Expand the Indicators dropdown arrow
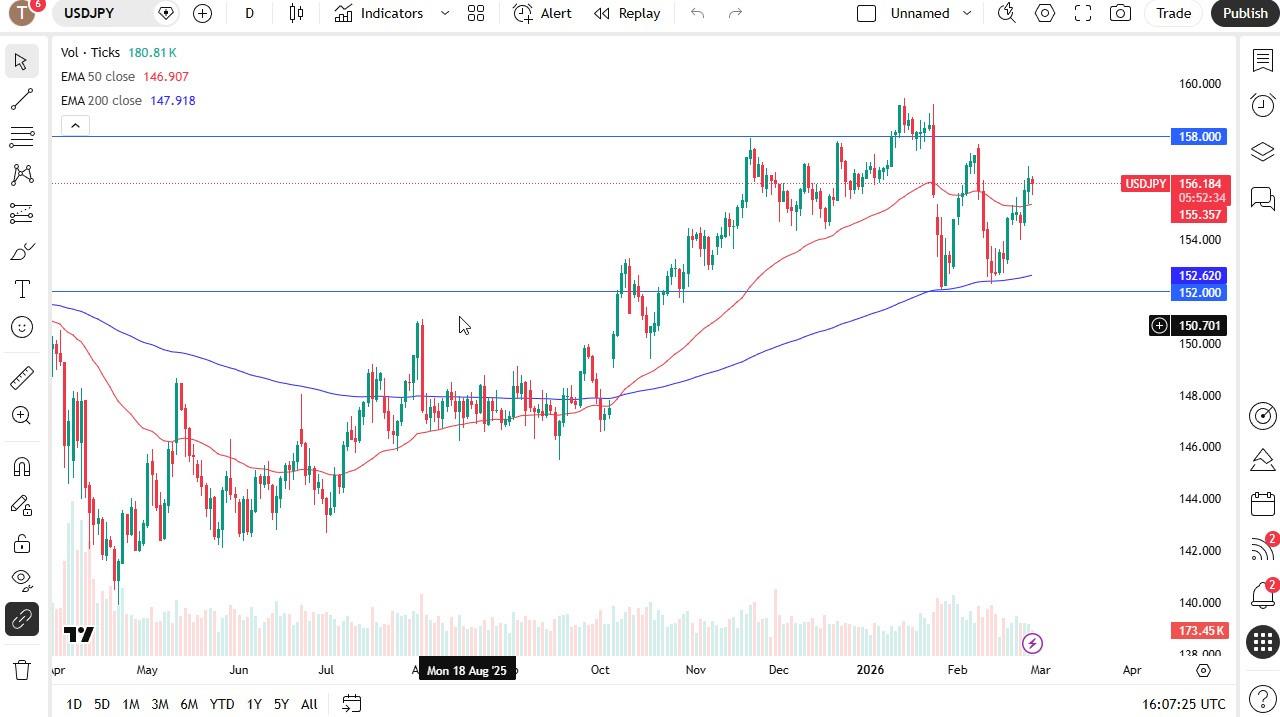This screenshot has width=1280, height=717. (445, 13)
